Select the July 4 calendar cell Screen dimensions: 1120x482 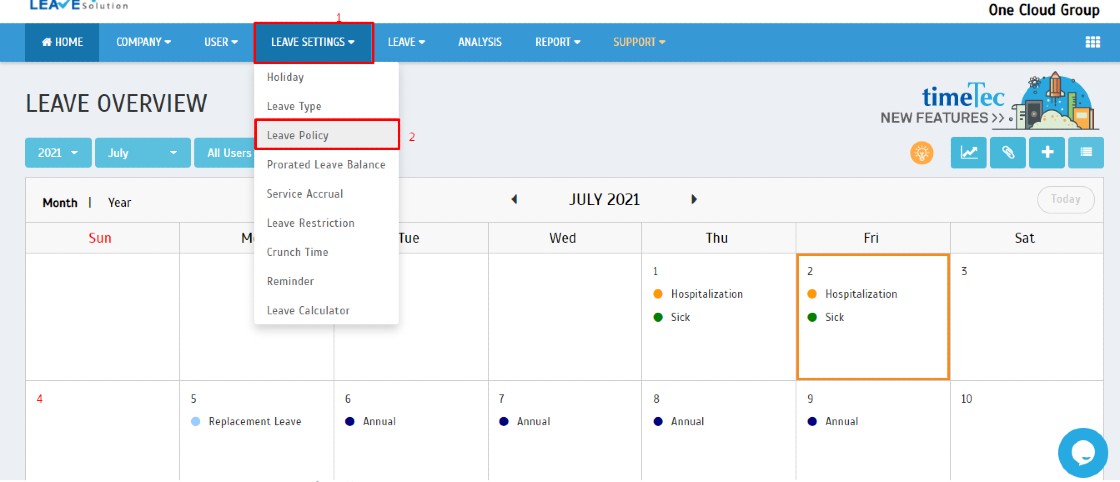click(x=102, y=430)
